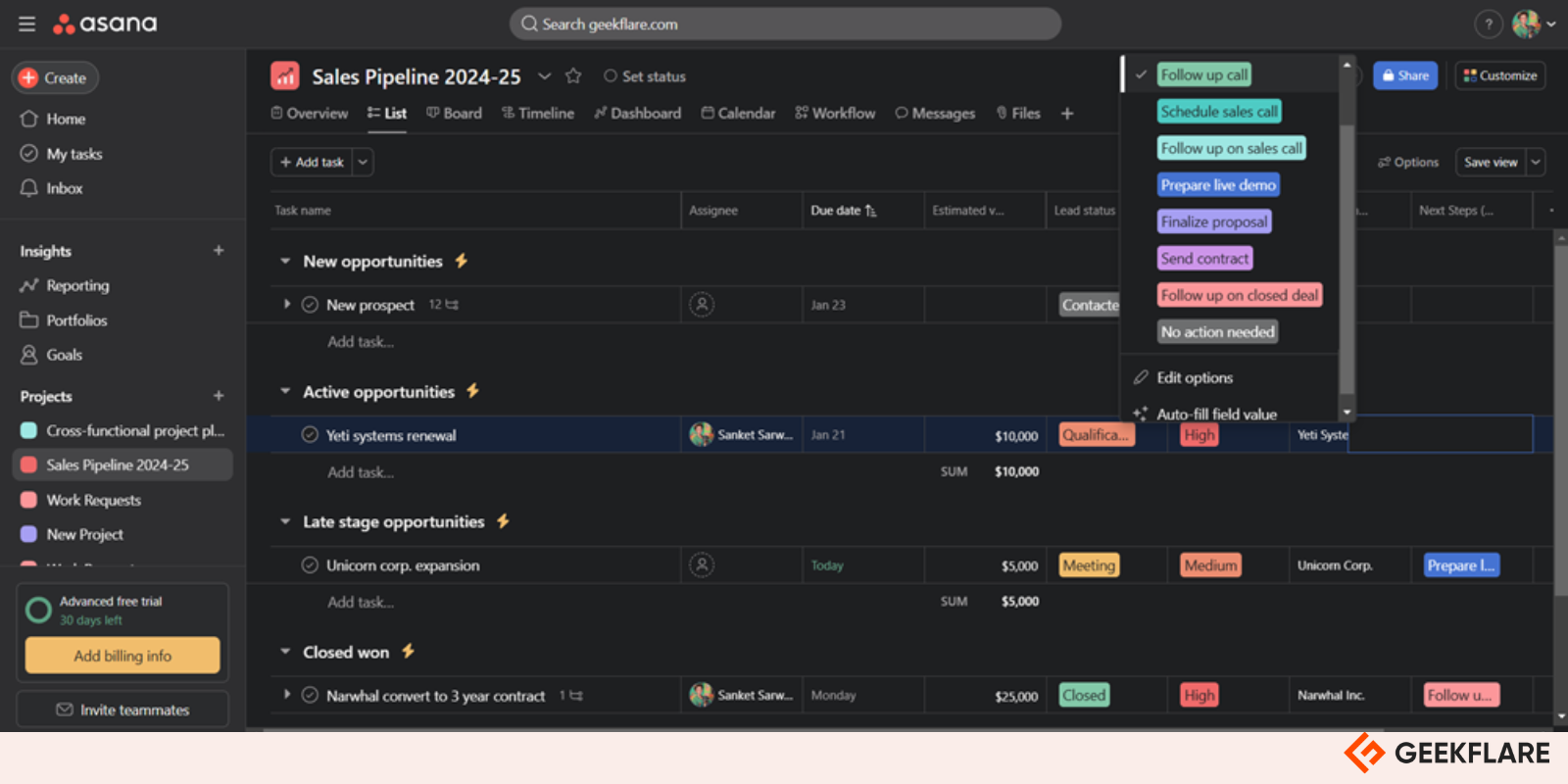Add new project beside Projects heading

(x=219, y=396)
